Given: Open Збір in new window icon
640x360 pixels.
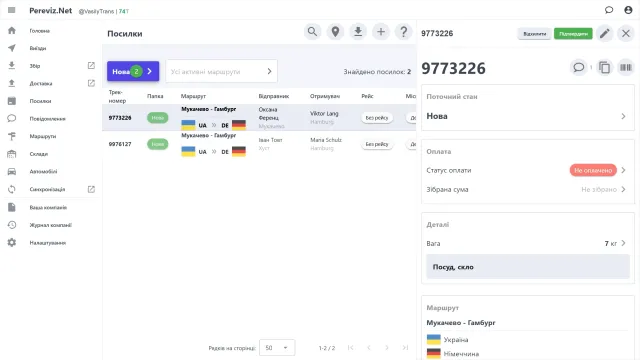Looking at the screenshot, I should 91,66.
